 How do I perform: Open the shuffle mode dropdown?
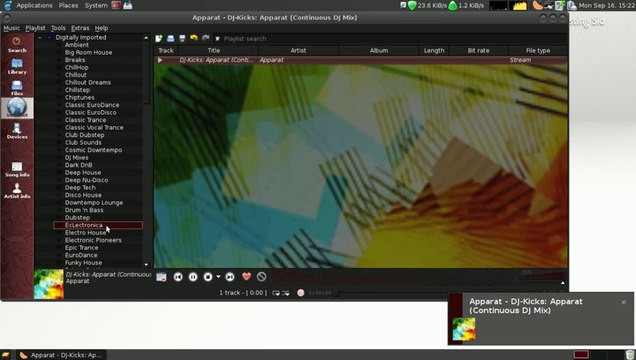286,293
